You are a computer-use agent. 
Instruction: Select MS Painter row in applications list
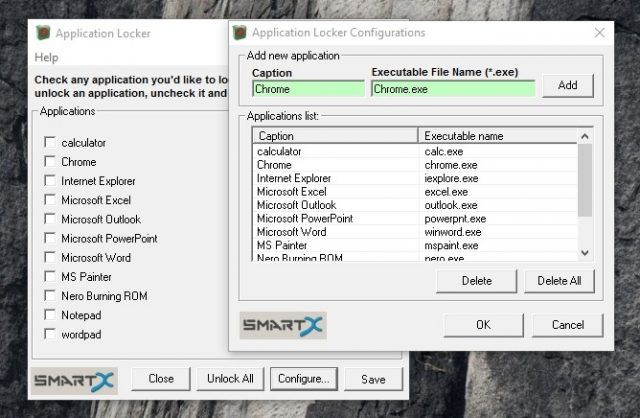tap(415, 245)
